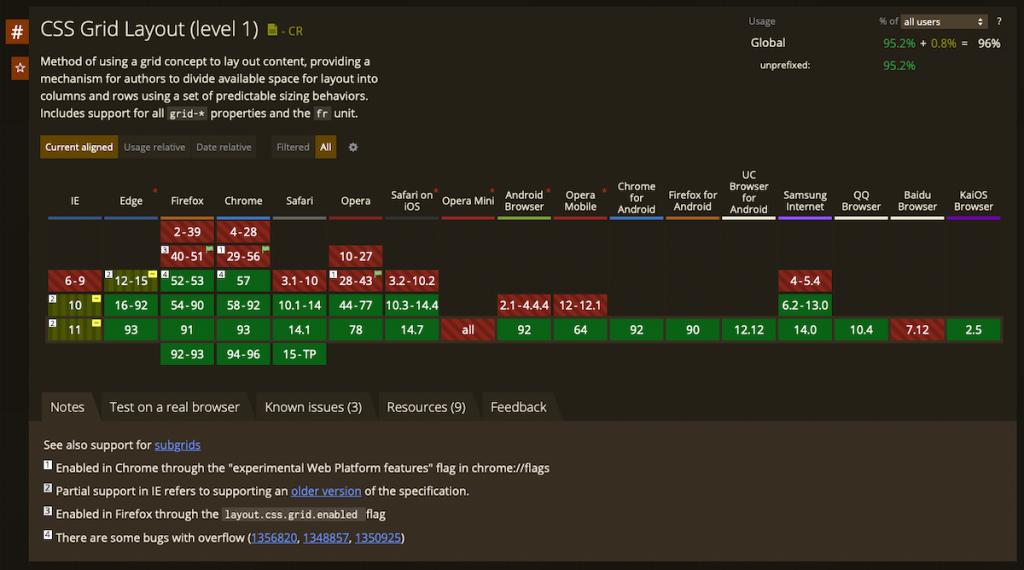
Task: Open the older version spec link
Action: [326, 491]
